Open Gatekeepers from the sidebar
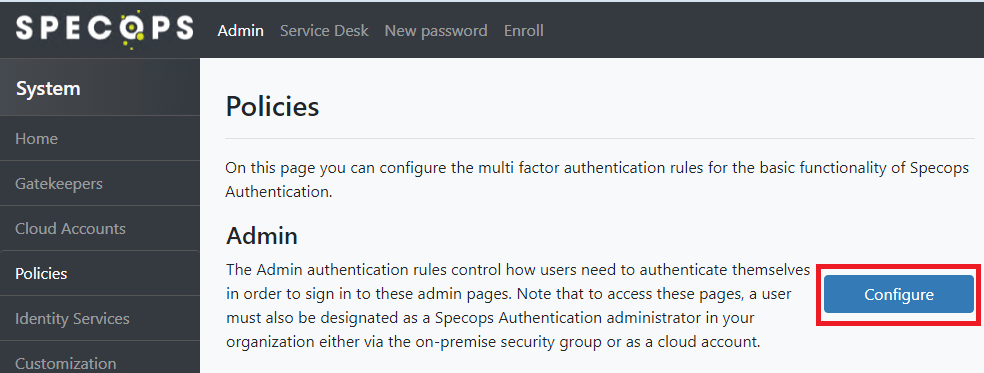Screen dimensions: 984x373 click(x=100, y=183)
